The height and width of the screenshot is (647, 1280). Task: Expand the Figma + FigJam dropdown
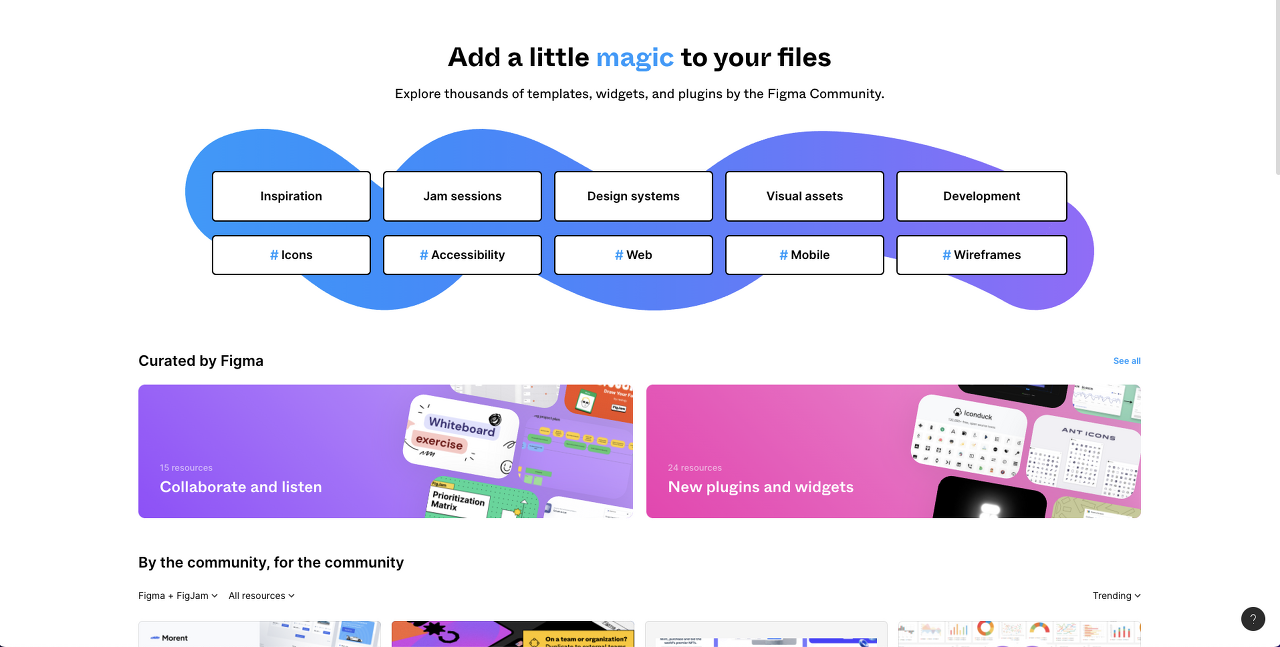point(178,596)
